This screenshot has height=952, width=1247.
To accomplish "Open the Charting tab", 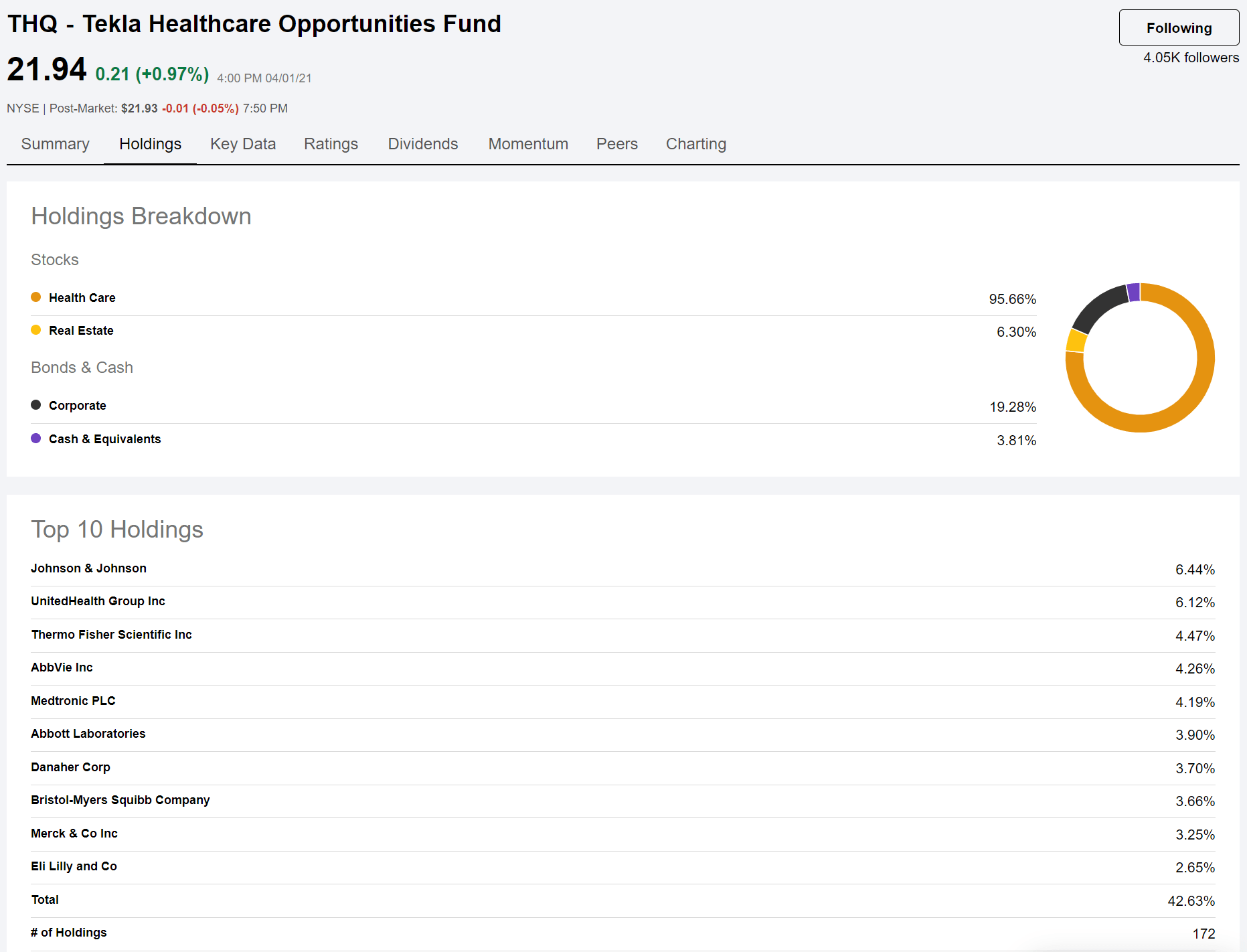I will point(695,144).
